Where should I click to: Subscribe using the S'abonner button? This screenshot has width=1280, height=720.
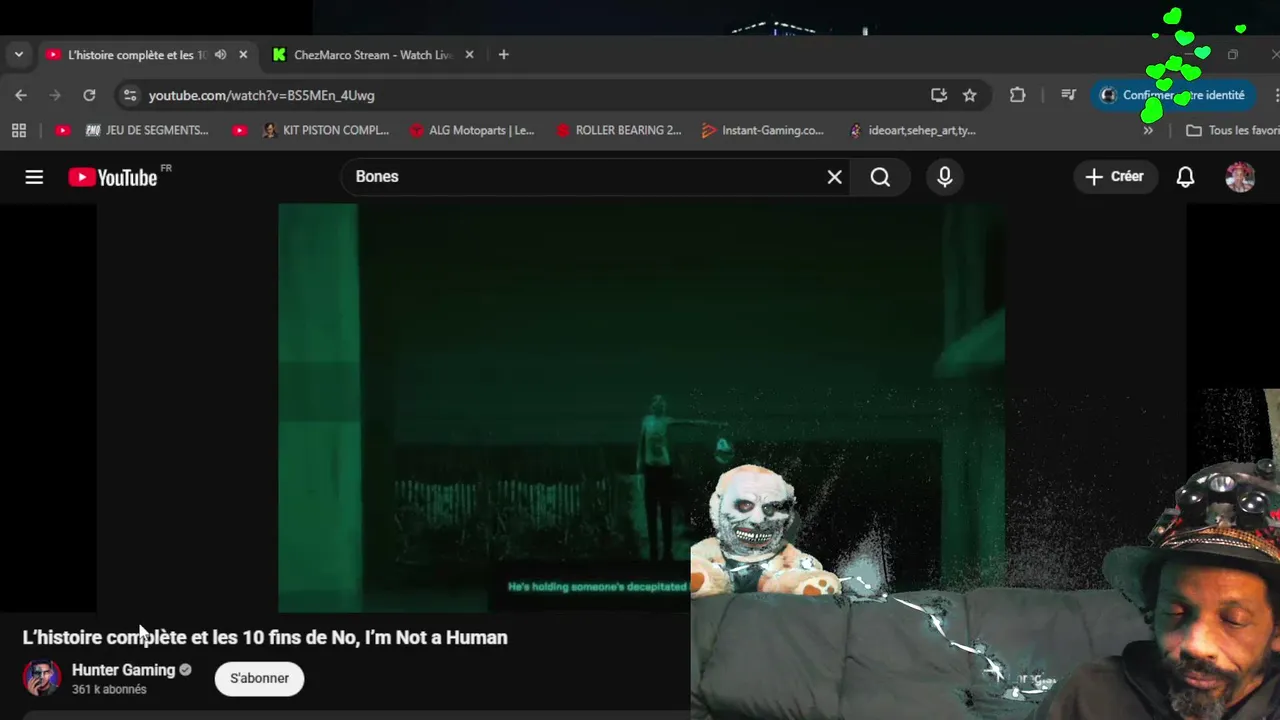[259, 678]
